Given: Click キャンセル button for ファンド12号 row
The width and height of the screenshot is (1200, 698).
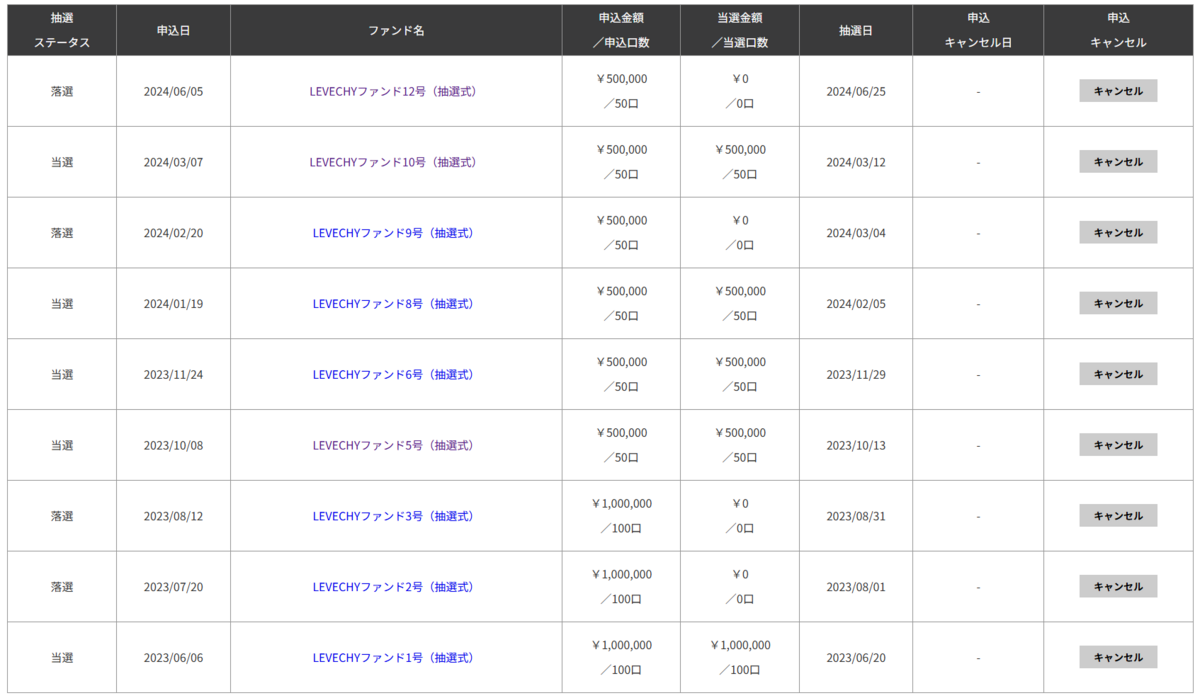Looking at the screenshot, I should (1118, 91).
